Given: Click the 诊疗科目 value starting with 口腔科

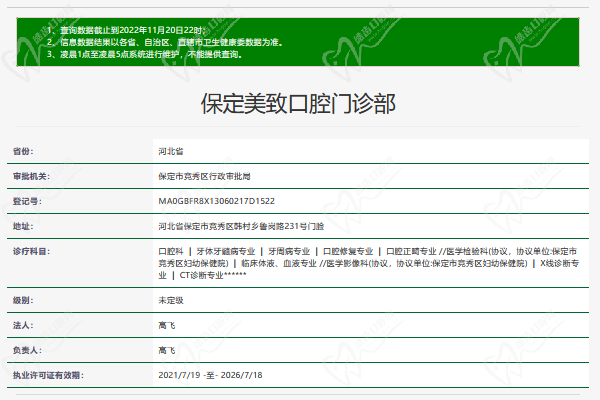Looking at the screenshot, I should click(x=368, y=263).
